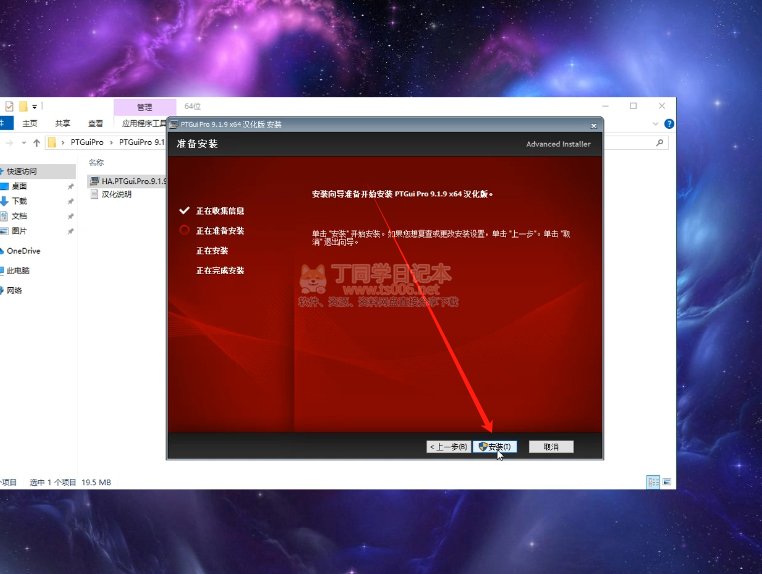This screenshot has width=762, height=574.
Task: Close the PTGui Pro installer dialog
Action: point(593,125)
